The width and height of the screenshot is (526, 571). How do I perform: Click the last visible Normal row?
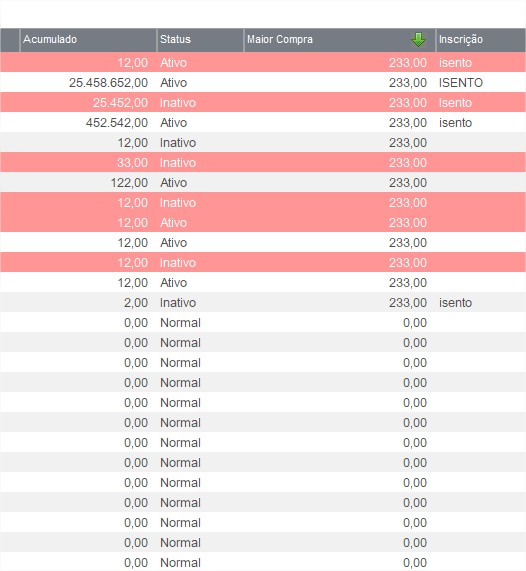coord(263,562)
